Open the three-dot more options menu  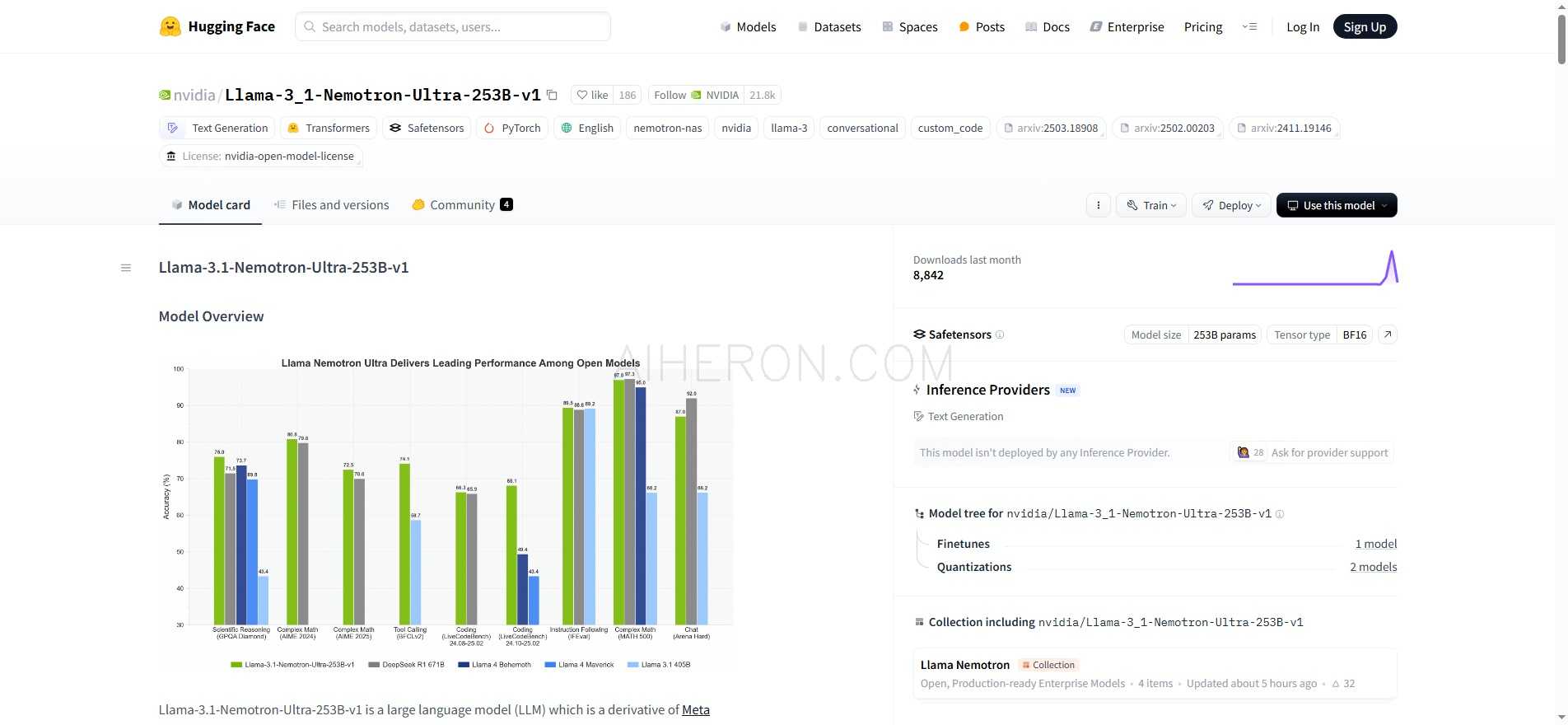click(1099, 205)
